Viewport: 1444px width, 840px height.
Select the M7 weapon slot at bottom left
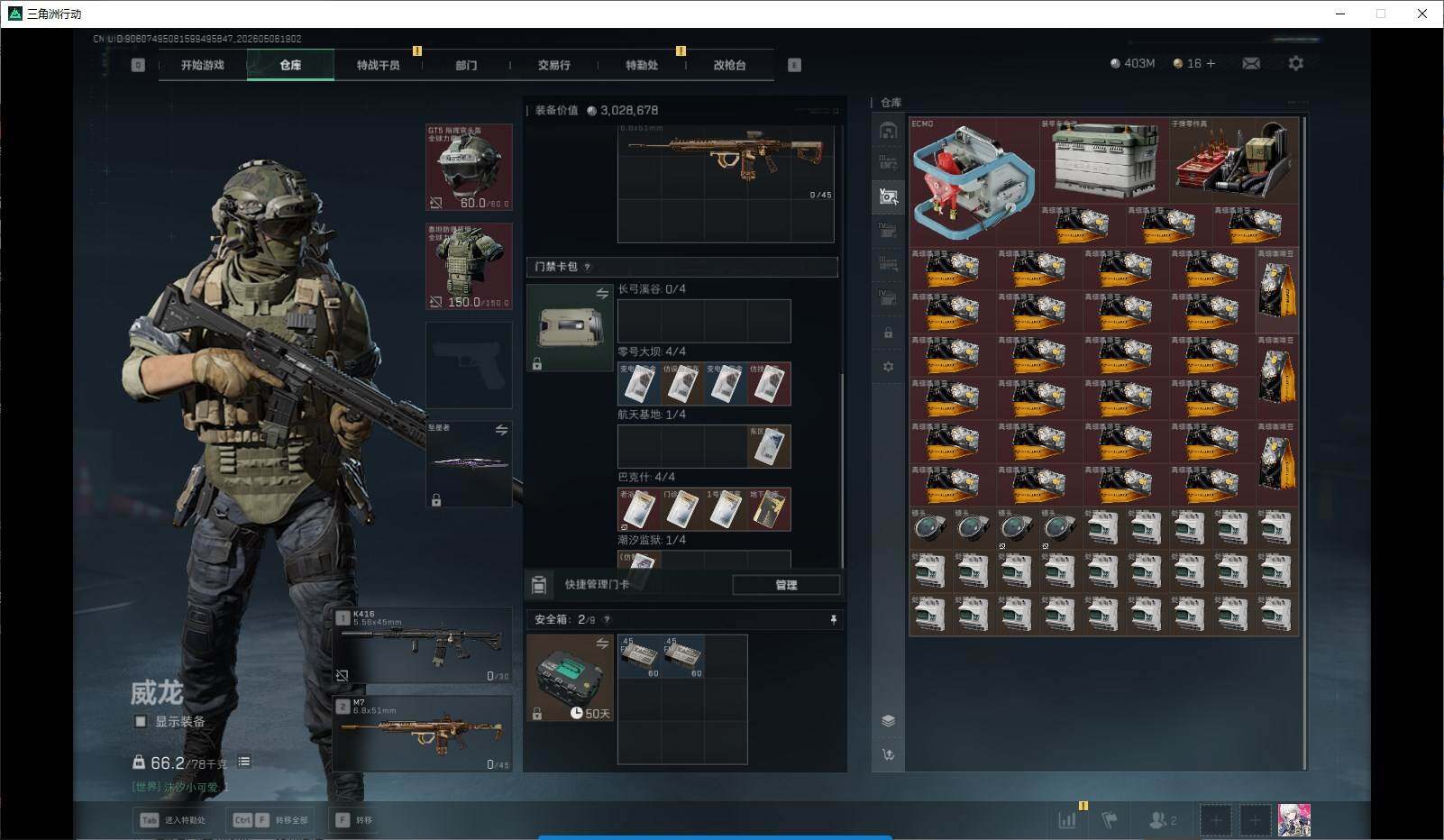[x=422, y=733]
